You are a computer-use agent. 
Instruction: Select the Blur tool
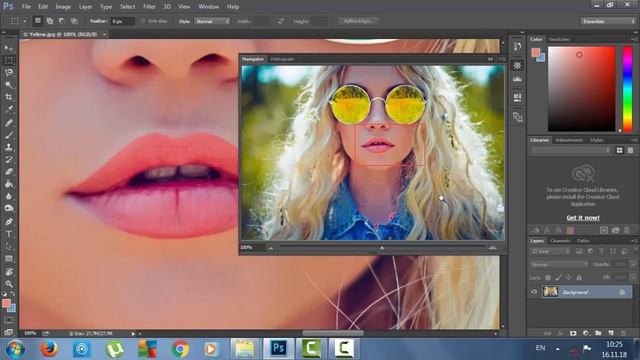point(9,196)
